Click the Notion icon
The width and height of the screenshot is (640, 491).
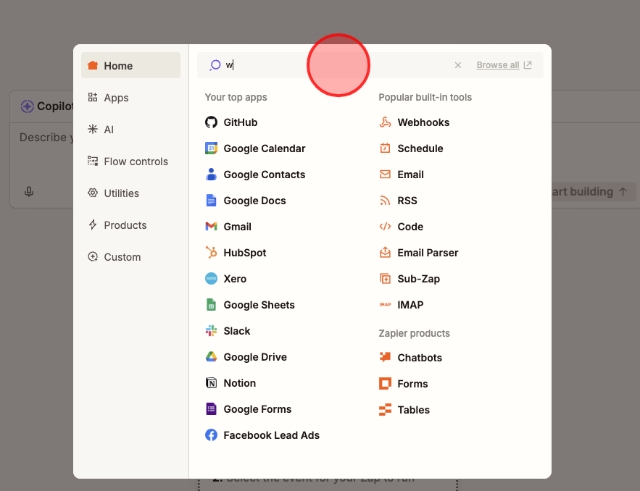(211, 383)
